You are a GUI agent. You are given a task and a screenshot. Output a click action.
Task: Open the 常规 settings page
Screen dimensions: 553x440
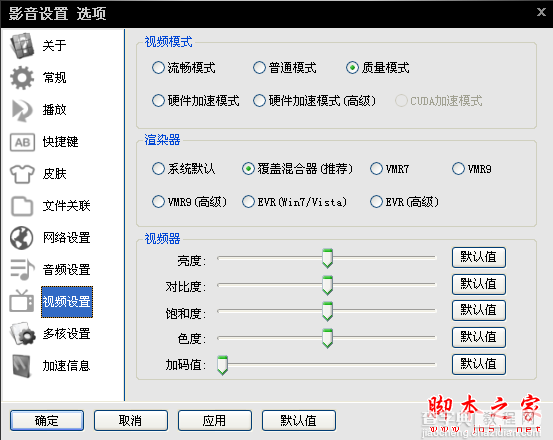tap(54, 78)
